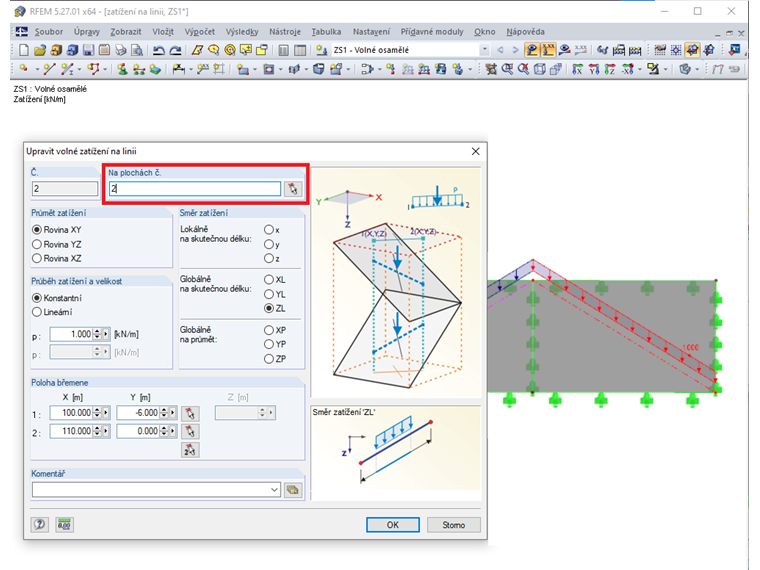The height and width of the screenshot is (570, 760).
Task: Switch to view in Y direction
Action: tap(594, 69)
